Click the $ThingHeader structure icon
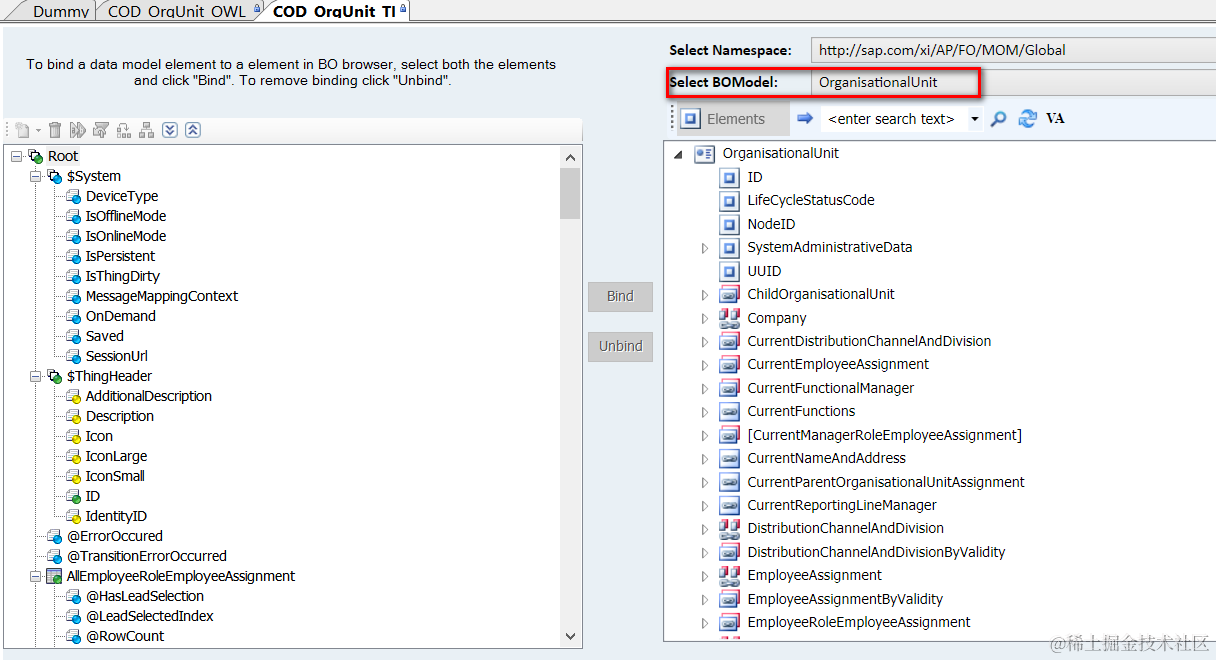The height and width of the screenshot is (660, 1216). pos(54,376)
